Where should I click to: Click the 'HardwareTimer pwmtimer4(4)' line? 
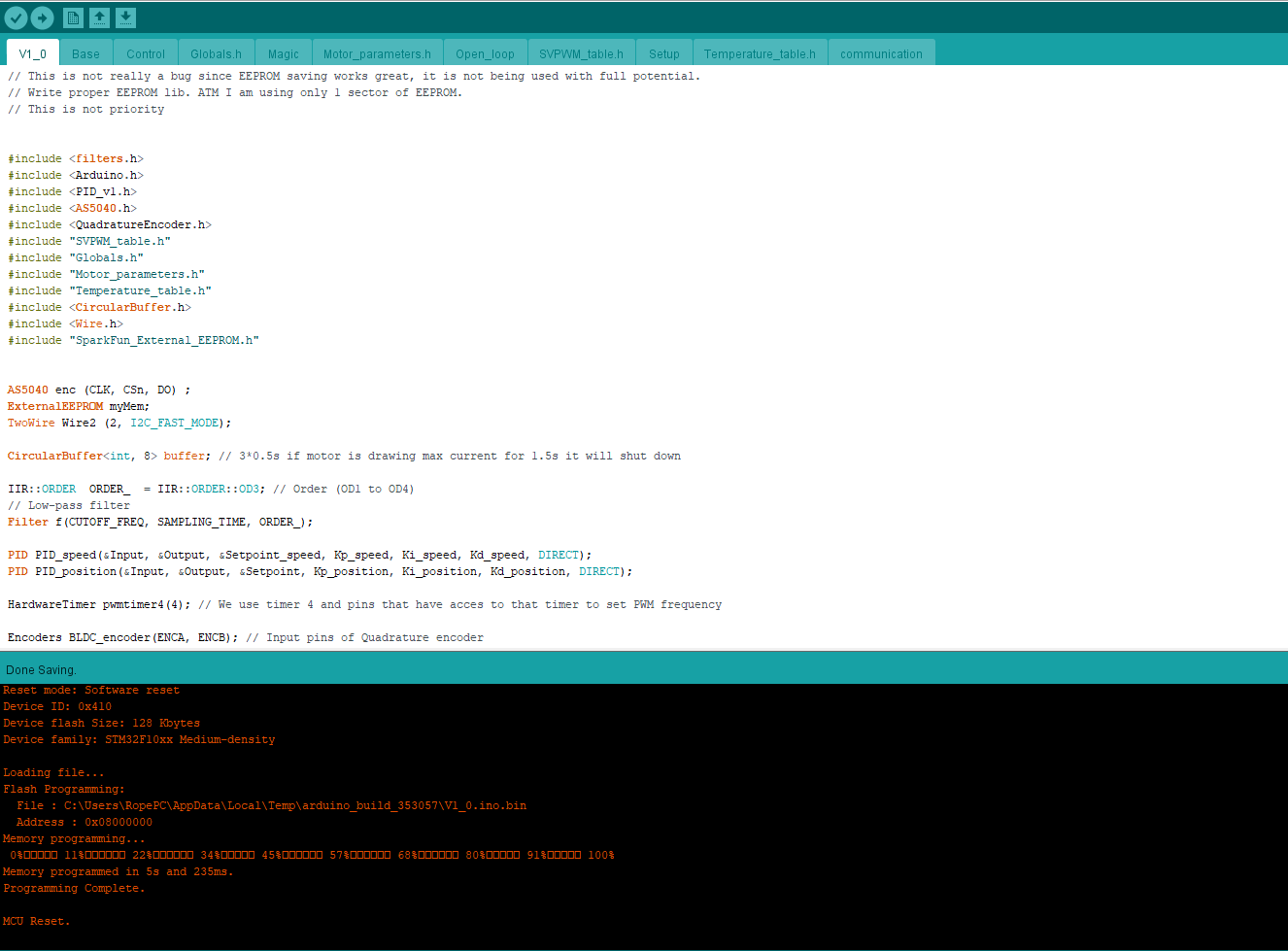[x=365, y=604]
